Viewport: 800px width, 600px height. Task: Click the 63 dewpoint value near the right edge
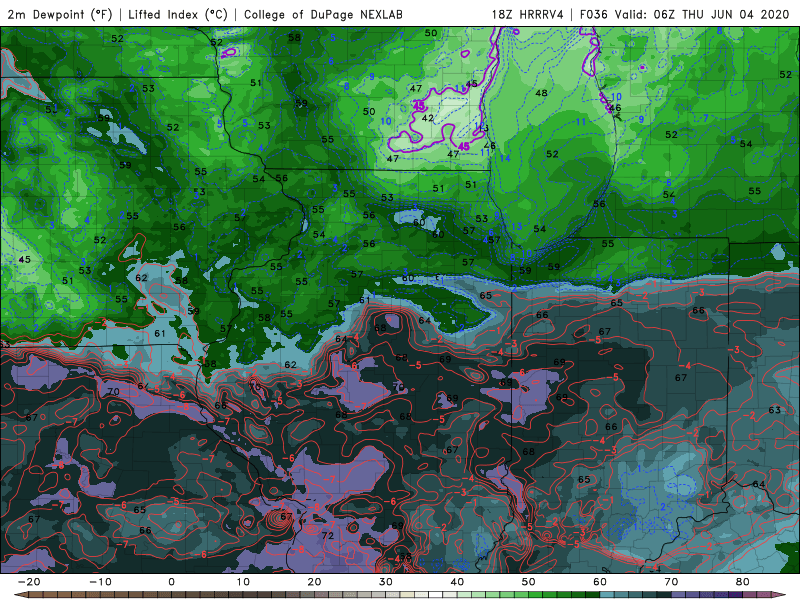pyautogui.click(x=774, y=410)
